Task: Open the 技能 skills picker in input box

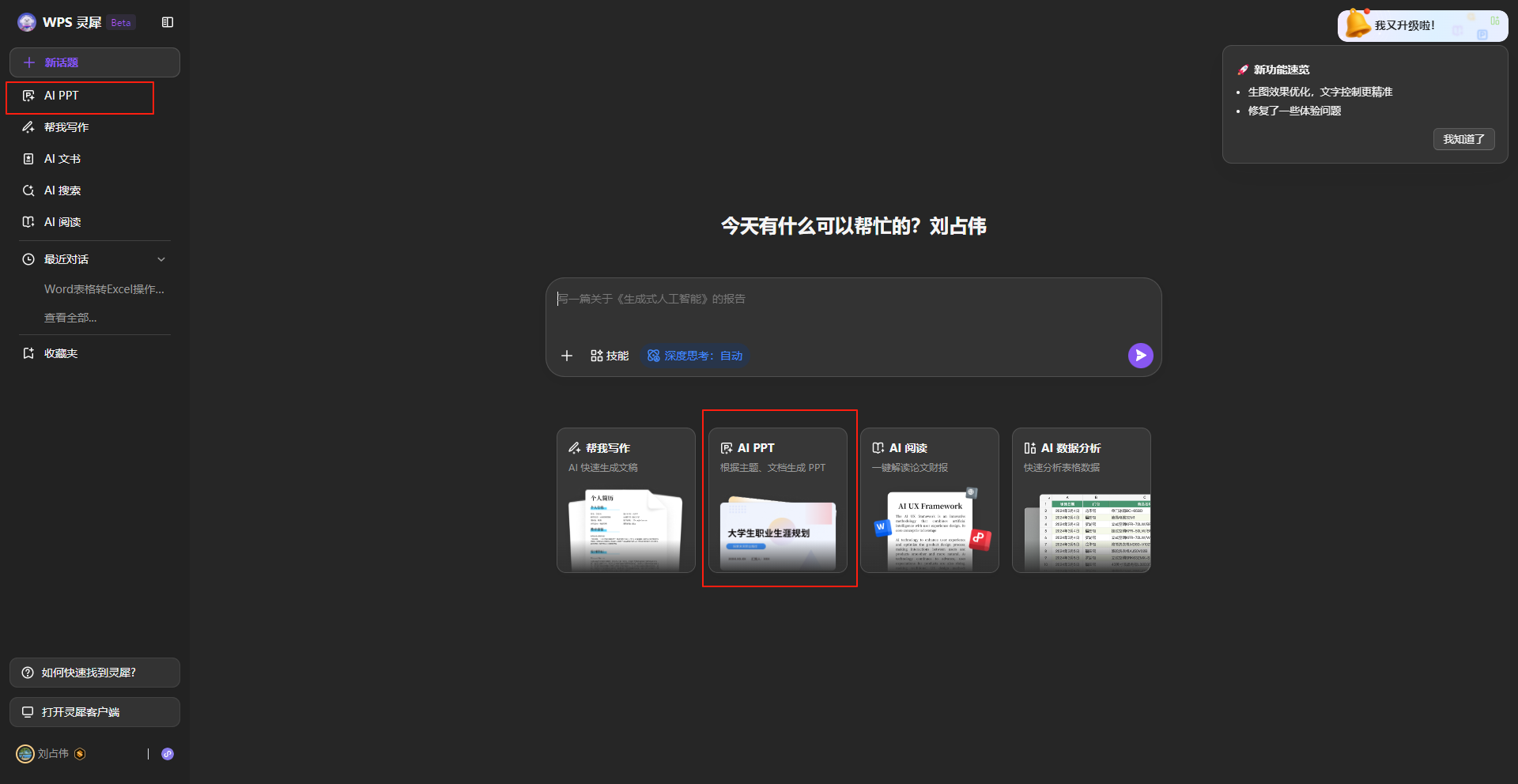Action: pyautogui.click(x=609, y=356)
